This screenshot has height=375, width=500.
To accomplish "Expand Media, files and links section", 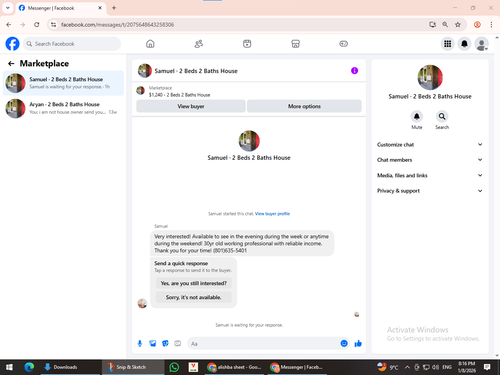I will click(x=430, y=175).
